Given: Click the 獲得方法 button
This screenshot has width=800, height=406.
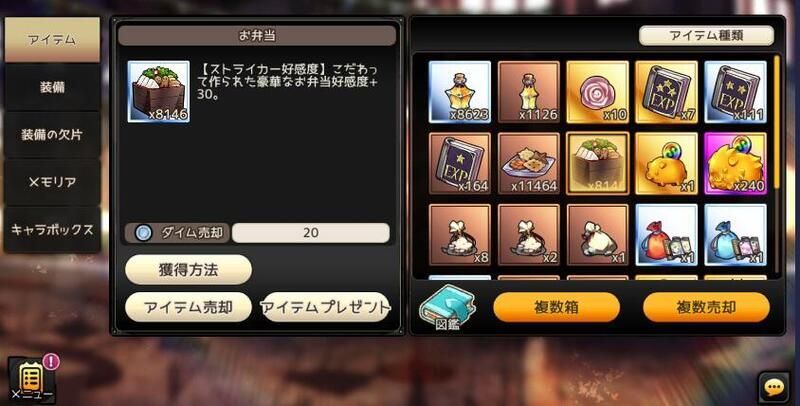Looking at the screenshot, I should pos(188,270).
